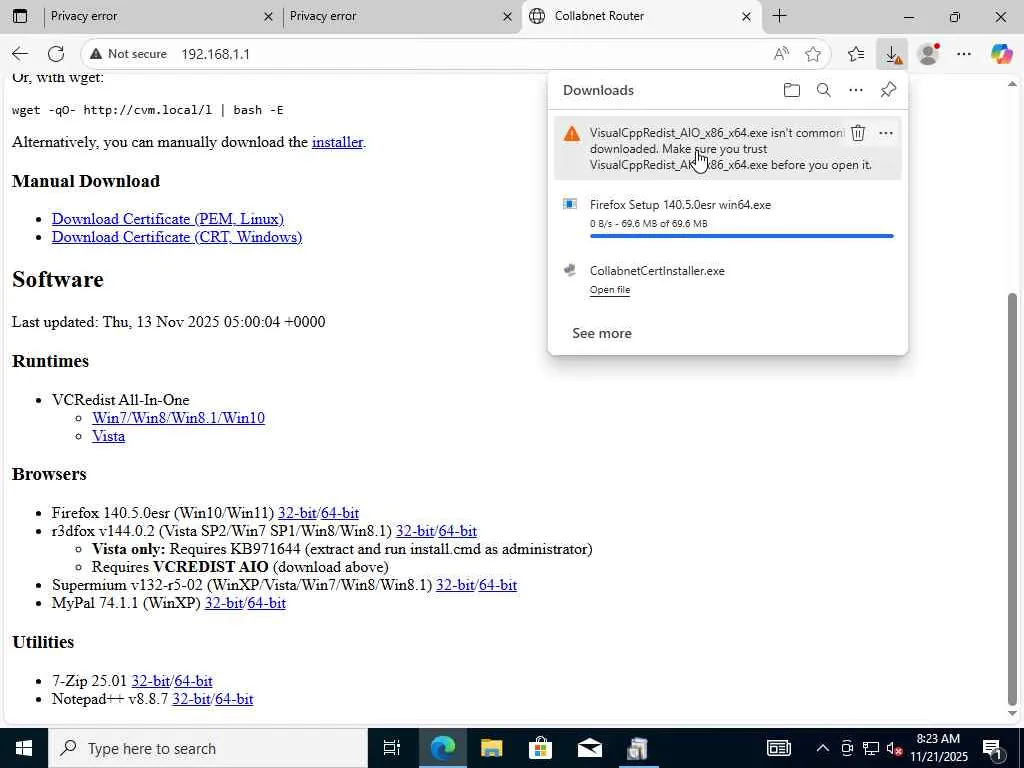The width and height of the screenshot is (1024, 768).
Task: Download 7-Zip 32-bit link
Action: click(151, 681)
